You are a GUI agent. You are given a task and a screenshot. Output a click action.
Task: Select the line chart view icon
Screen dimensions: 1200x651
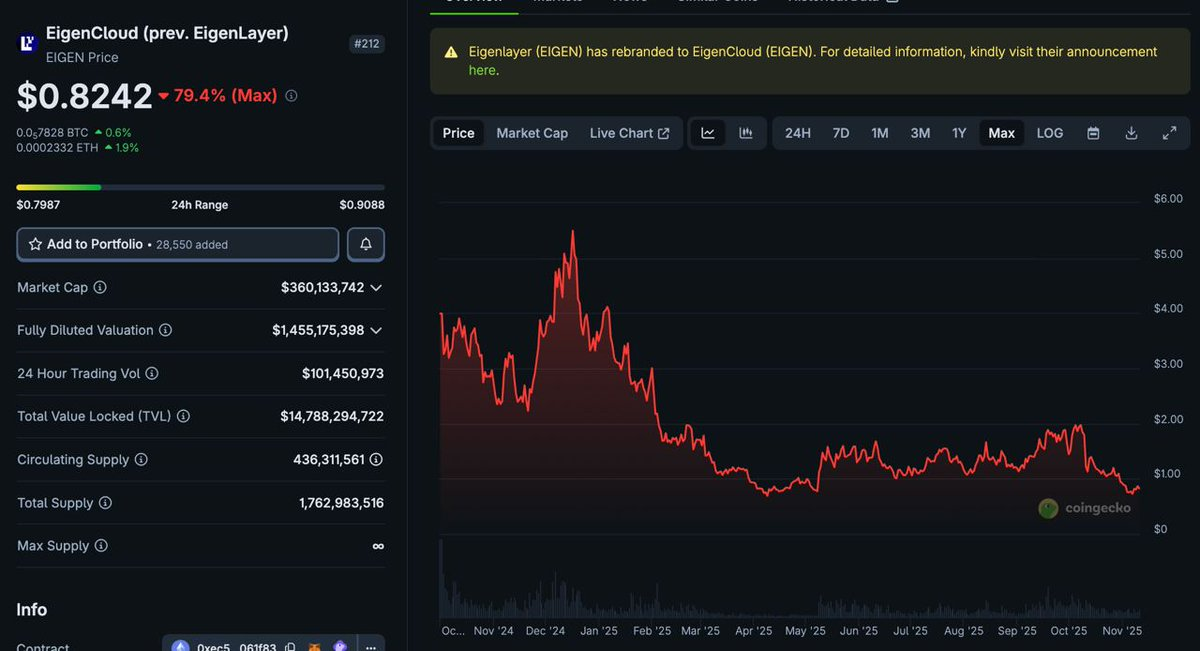pyautogui.click(x=708, y=133)
